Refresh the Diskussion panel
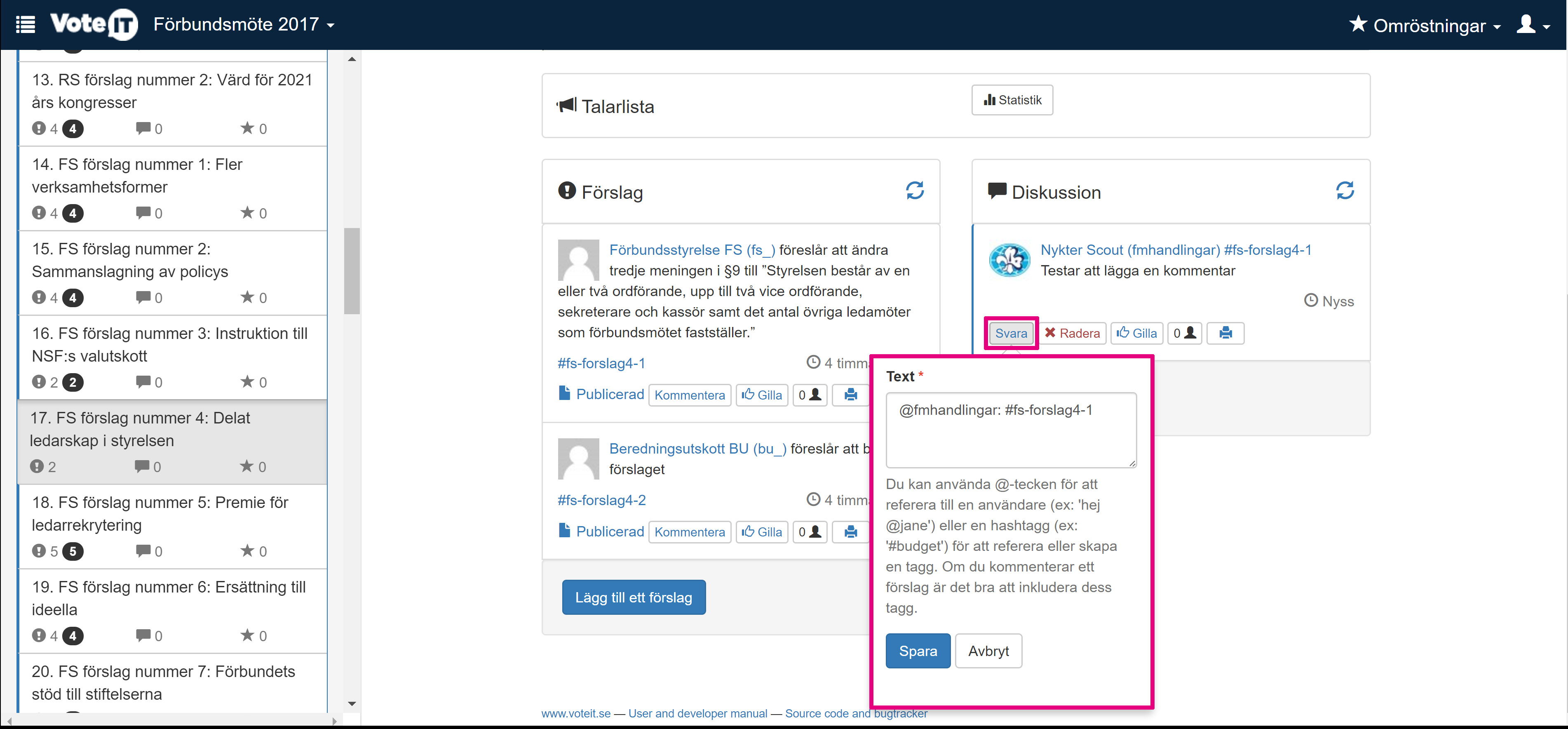 pyautogui.click(x=1345, y=190)
